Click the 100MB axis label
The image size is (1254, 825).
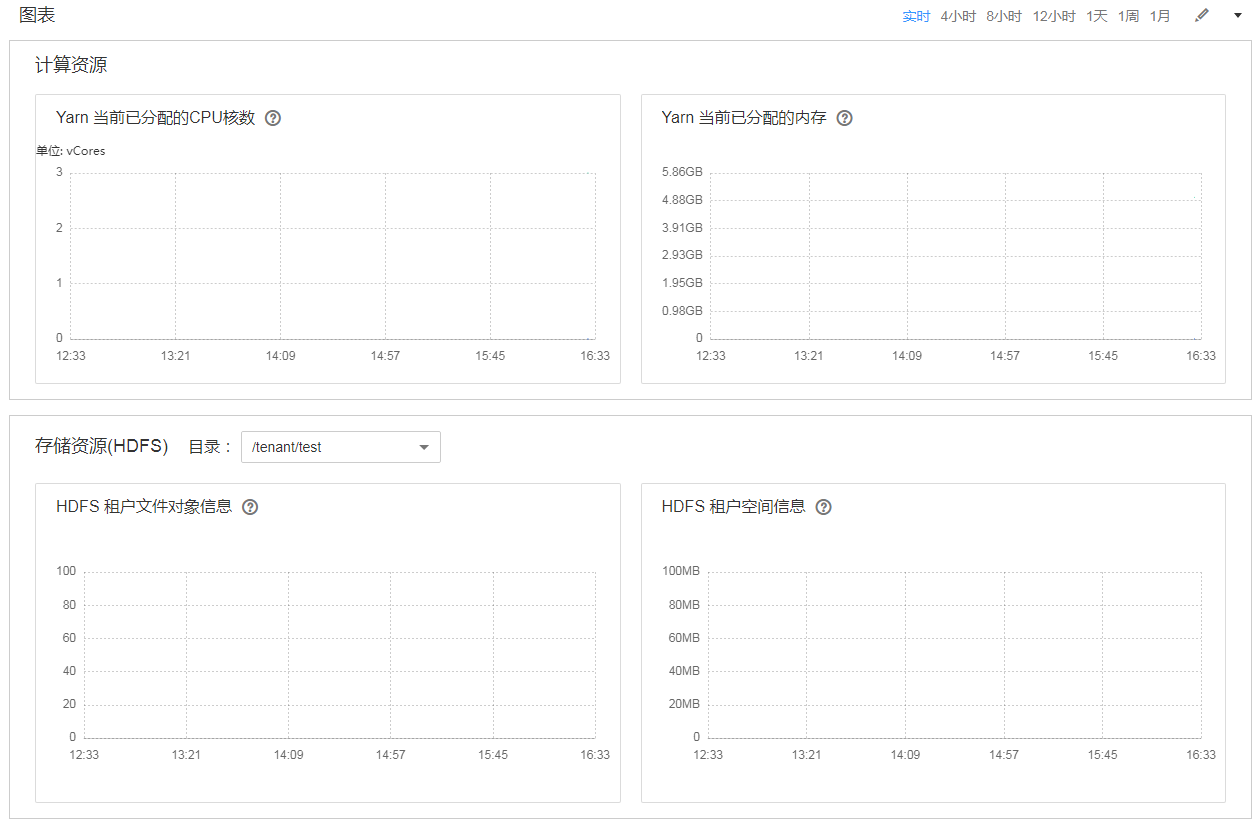(681, 571)
